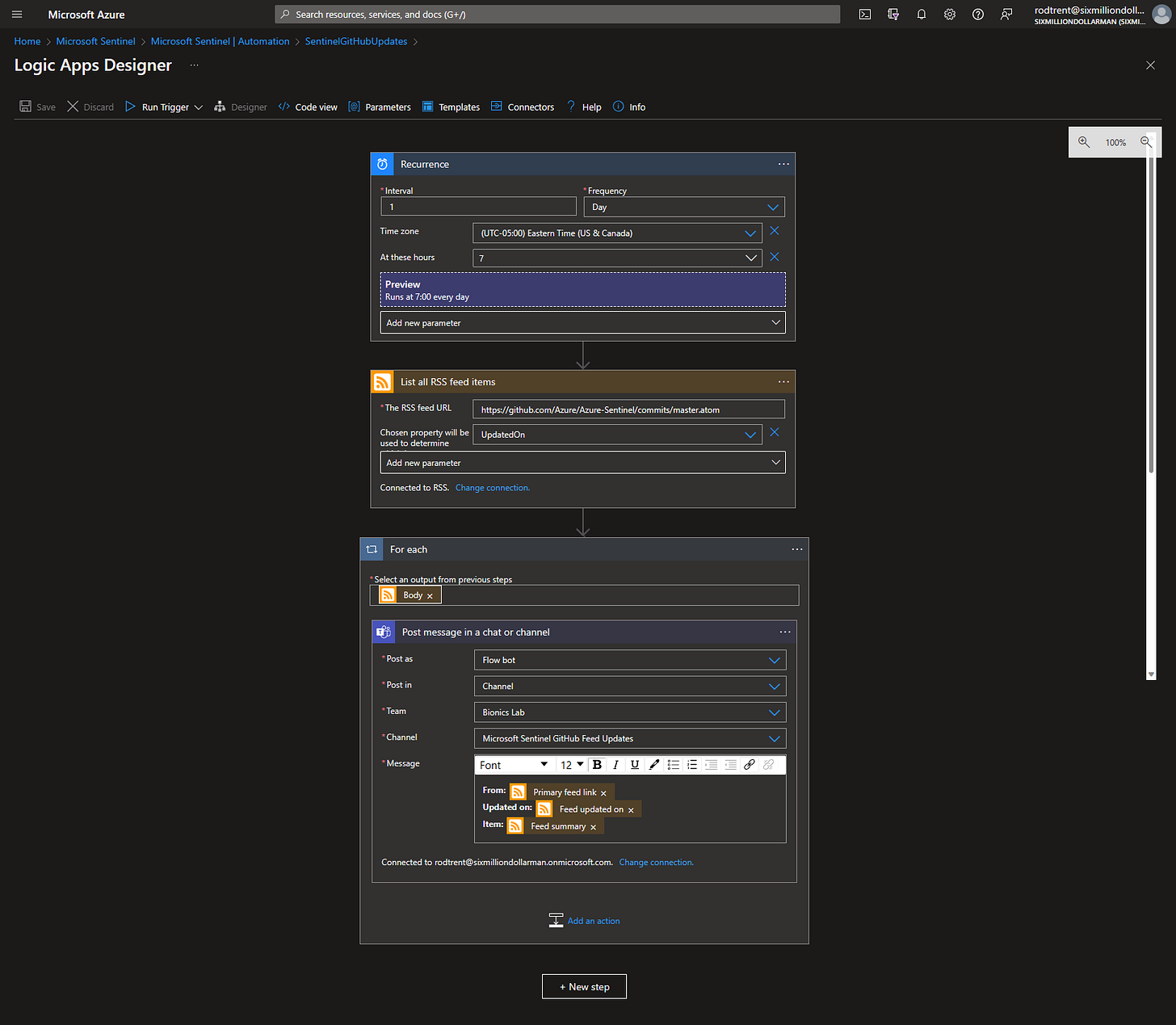Open Parameters from the toolbar
The height and width of the screenshot is (1025, 1176).
point(380,107)
